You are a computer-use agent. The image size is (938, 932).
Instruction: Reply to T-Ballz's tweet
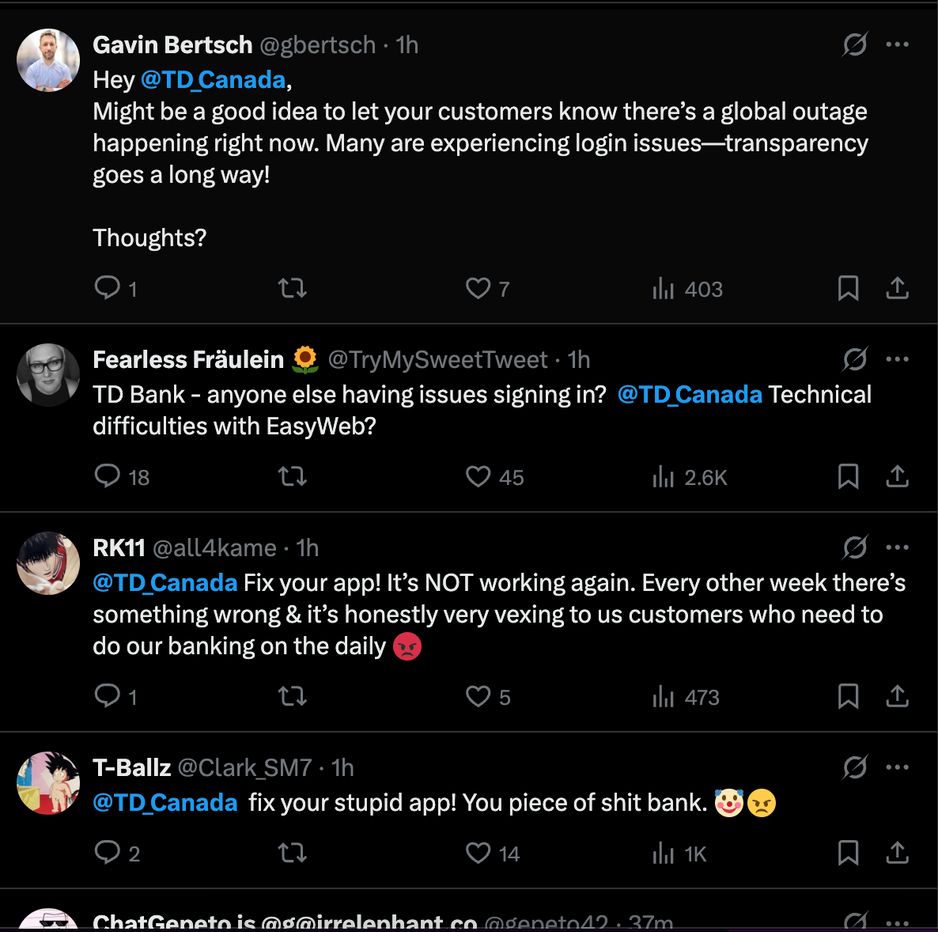[107, 853]
